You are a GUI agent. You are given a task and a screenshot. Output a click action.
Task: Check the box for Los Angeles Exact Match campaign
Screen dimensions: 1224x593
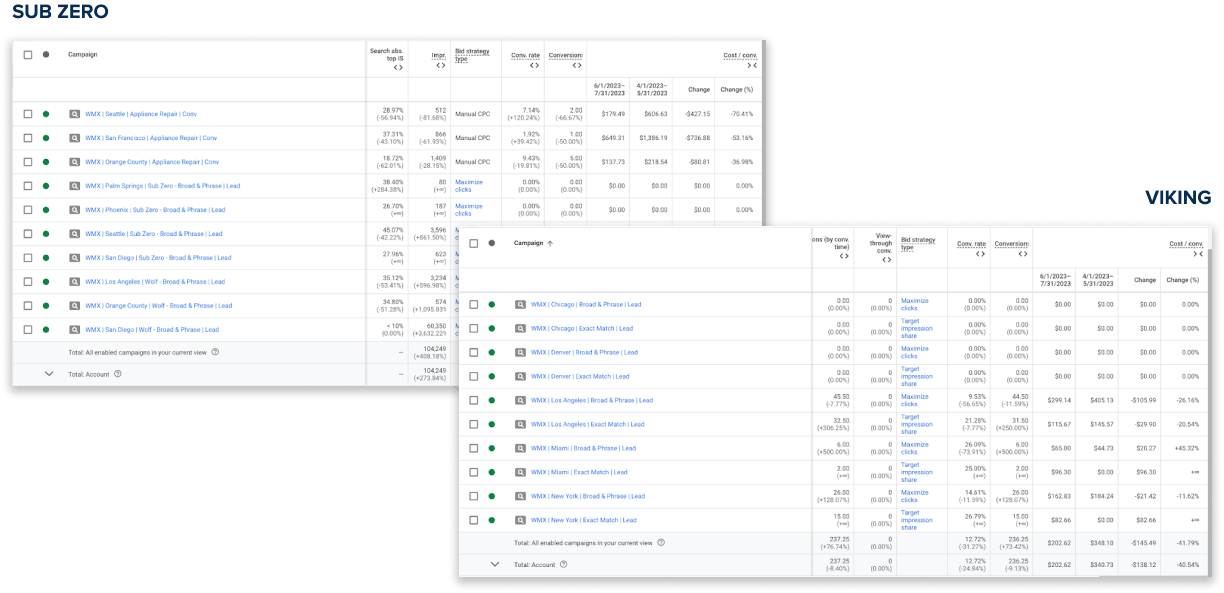(473, 424)
